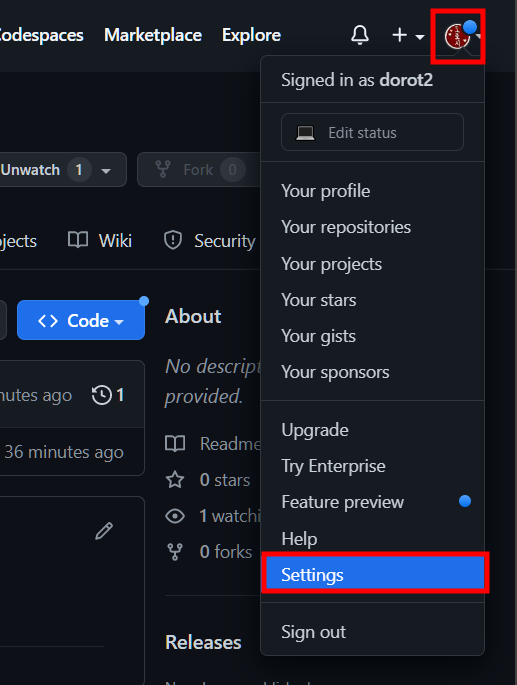
Task: Click the Fork count badge 0
Action: coord(232,170)
